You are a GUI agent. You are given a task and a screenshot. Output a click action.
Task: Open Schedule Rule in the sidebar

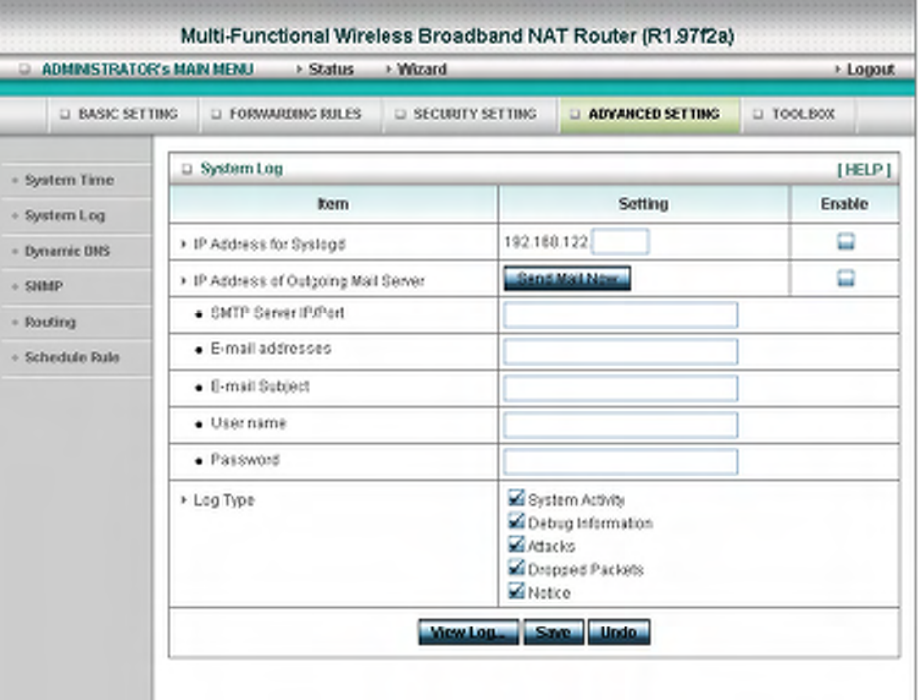pos(72,357)
